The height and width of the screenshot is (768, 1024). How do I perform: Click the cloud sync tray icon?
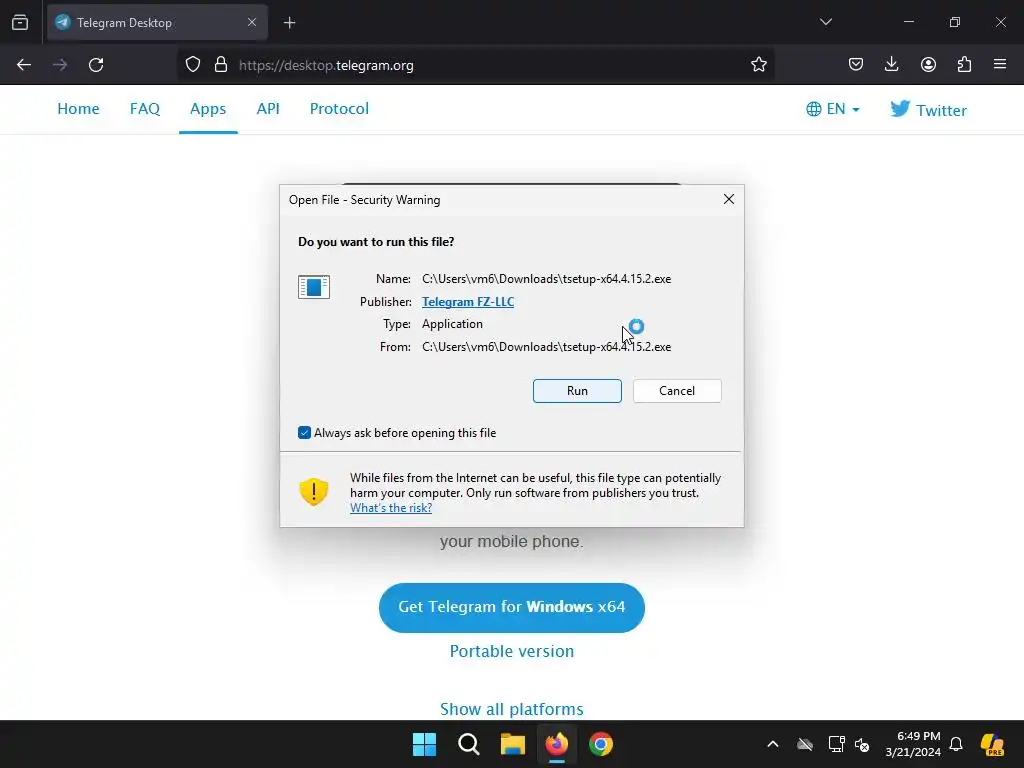805,744
